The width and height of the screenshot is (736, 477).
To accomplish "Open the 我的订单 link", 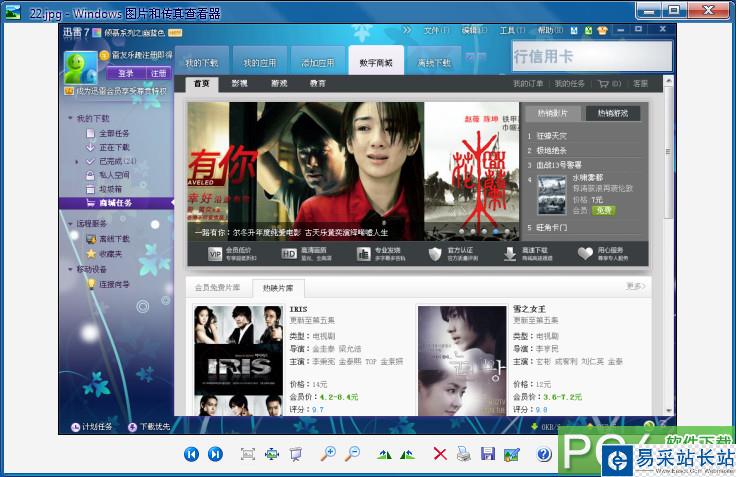I will 528,84.
